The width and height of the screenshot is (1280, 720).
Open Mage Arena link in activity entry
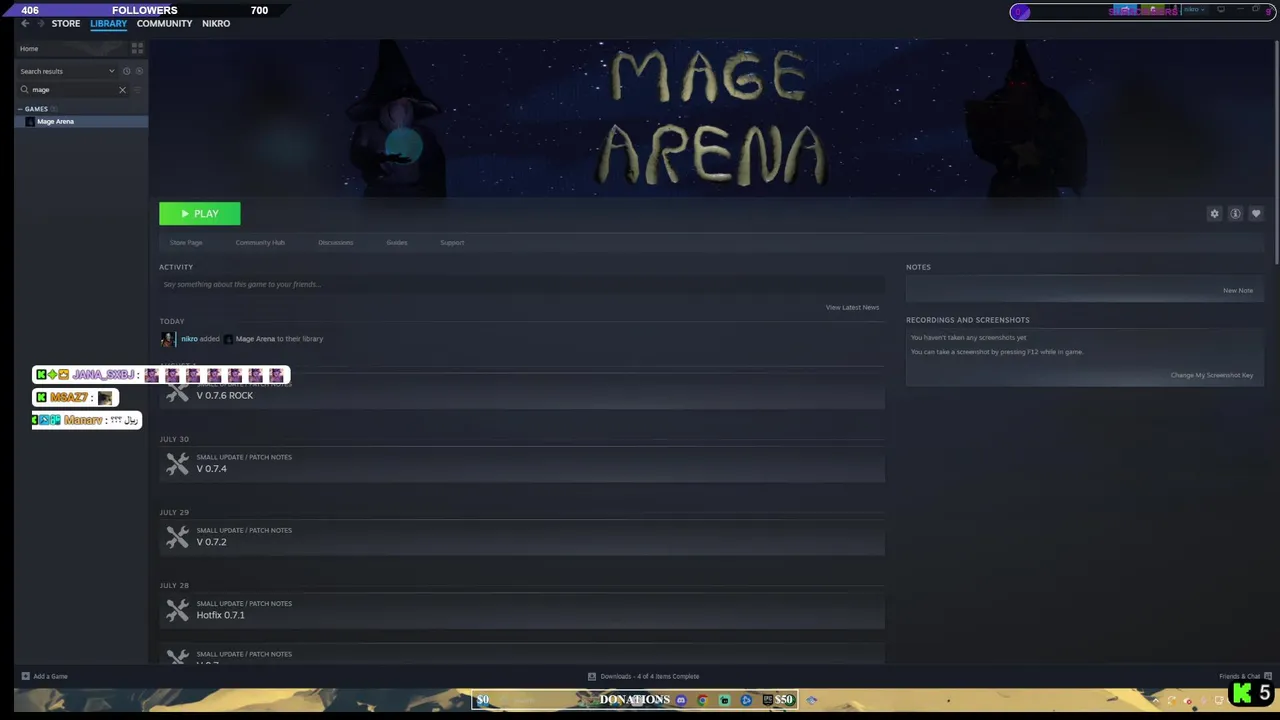point(255,339)
